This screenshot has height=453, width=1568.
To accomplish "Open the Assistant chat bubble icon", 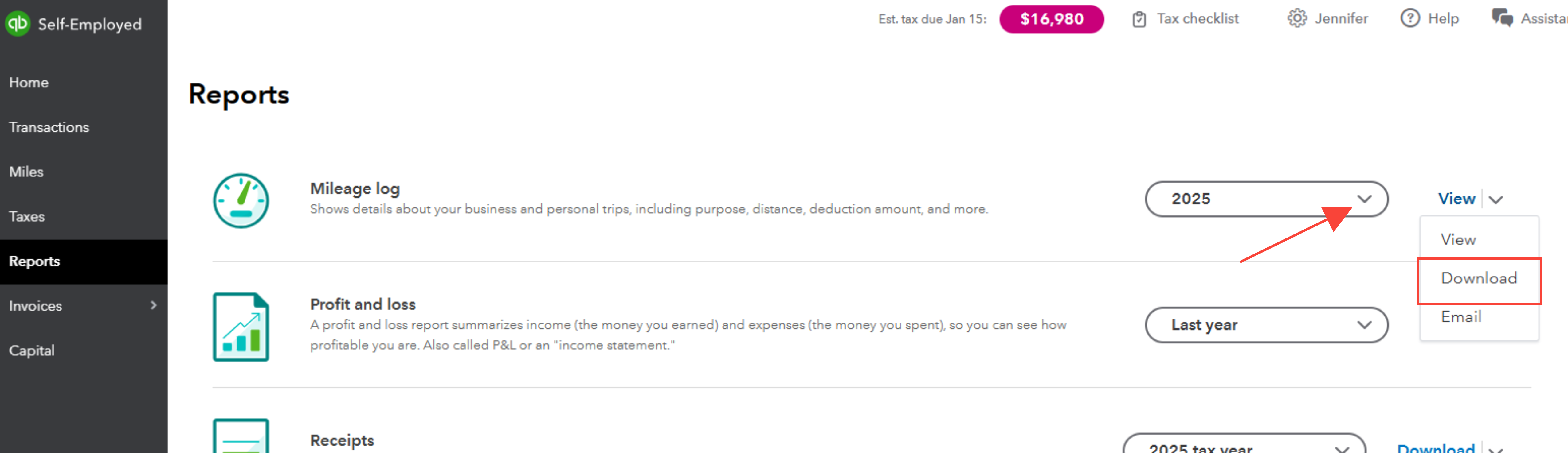I will tap(1502, 18).
